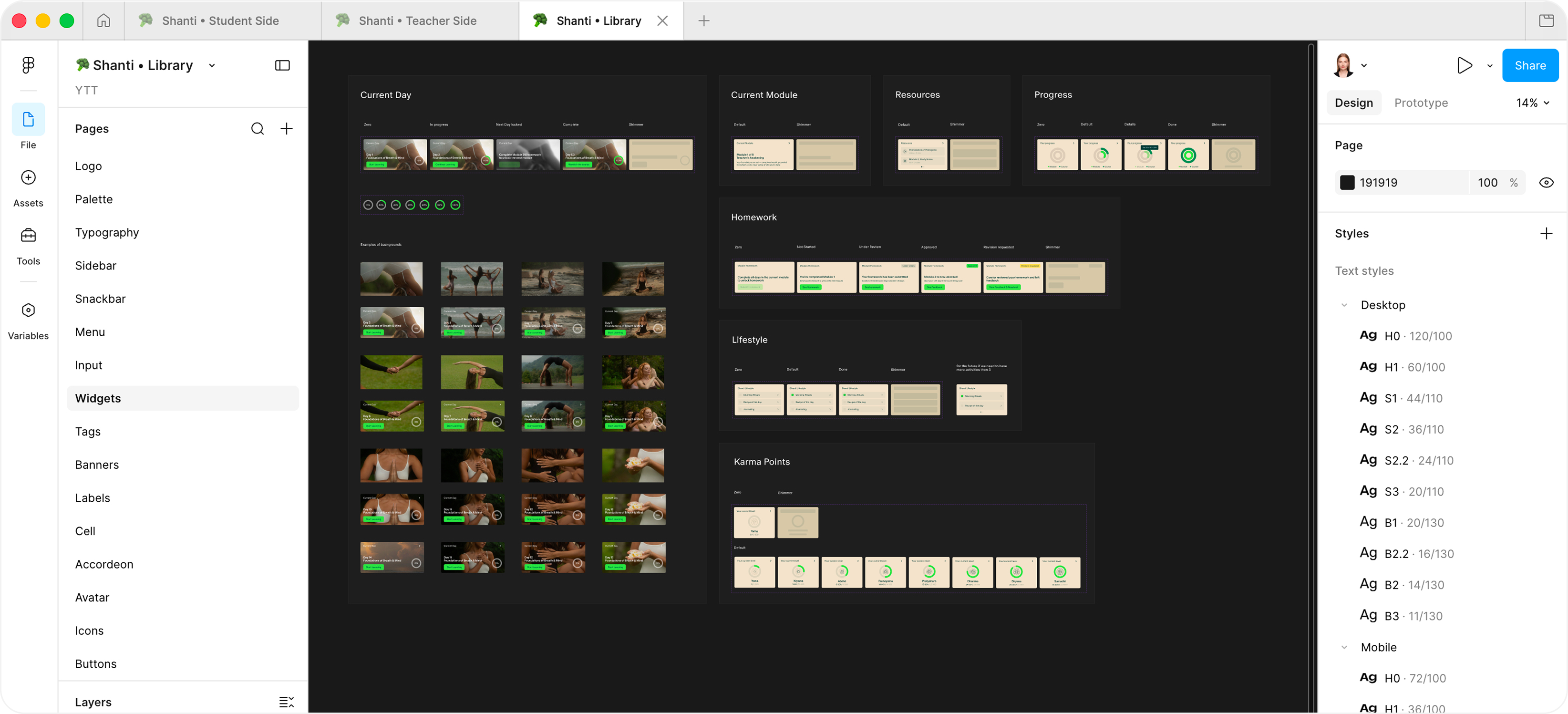Collapse the Mobile text styles group
This screenshot has height=714, width=1568.
1344,647
